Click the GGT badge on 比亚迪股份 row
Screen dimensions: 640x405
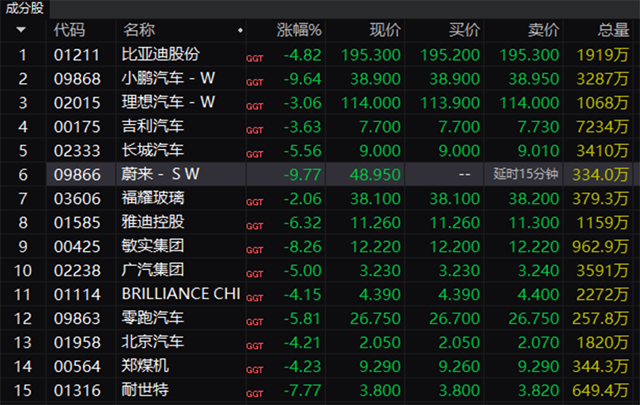pos(255,59)
